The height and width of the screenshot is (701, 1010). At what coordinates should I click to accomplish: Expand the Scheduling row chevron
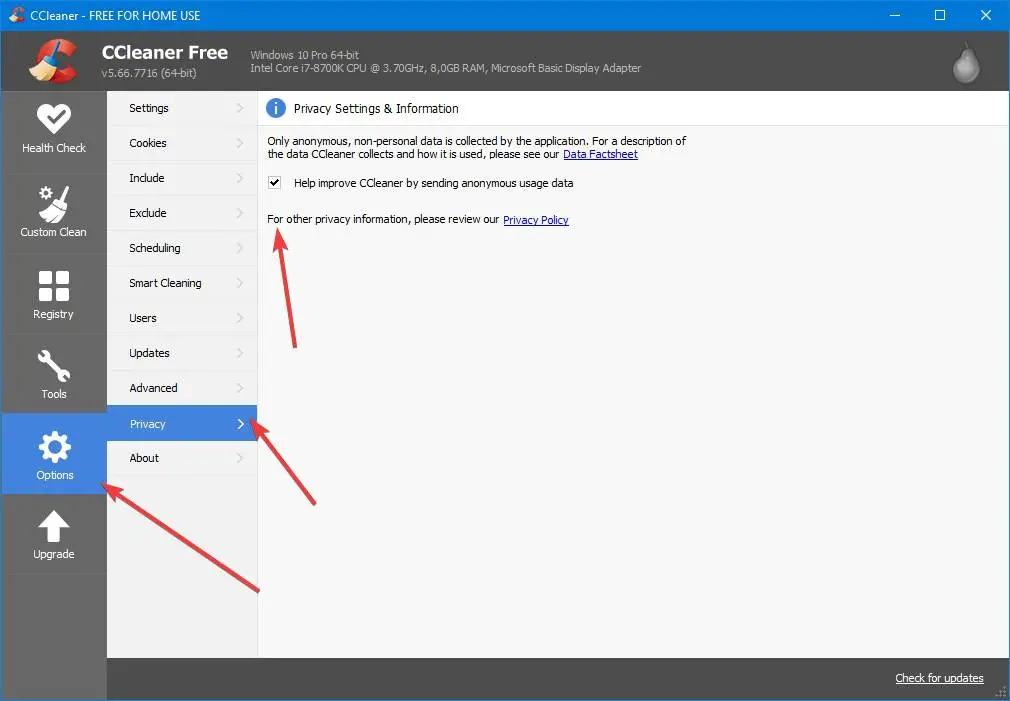[x=240, y=248]
